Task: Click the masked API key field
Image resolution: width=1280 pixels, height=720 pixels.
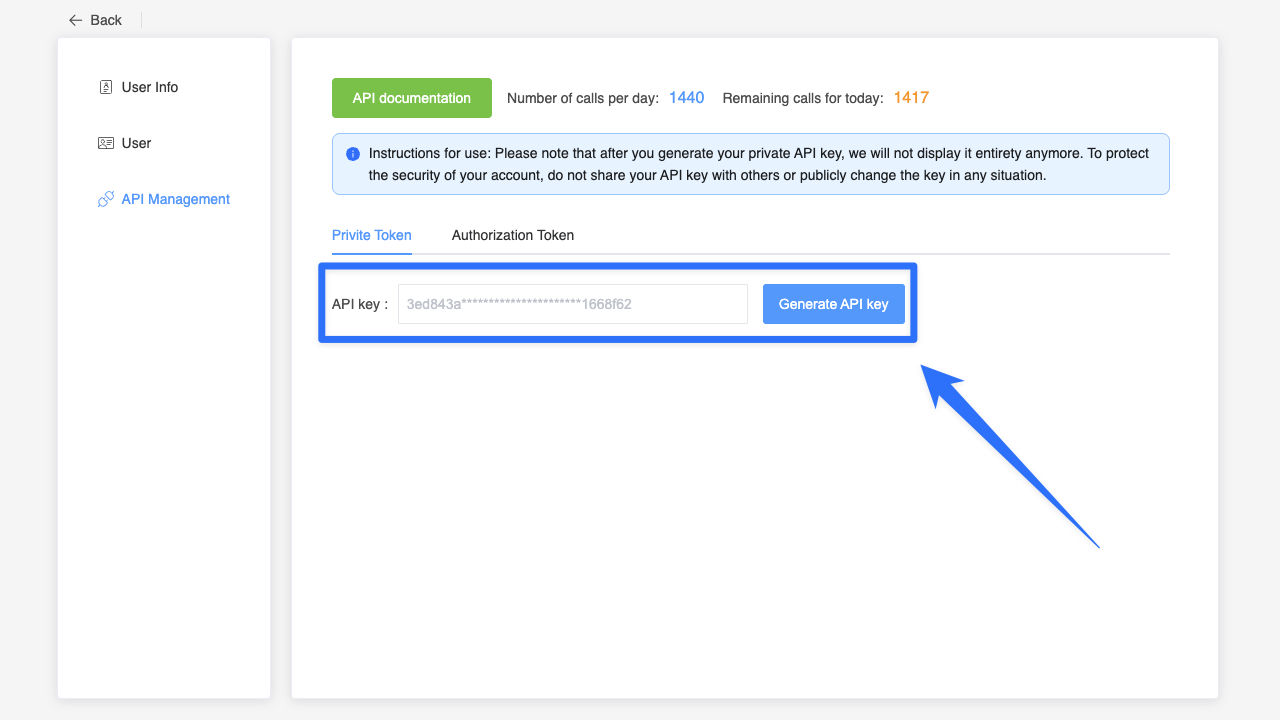Action: [572, 304]
